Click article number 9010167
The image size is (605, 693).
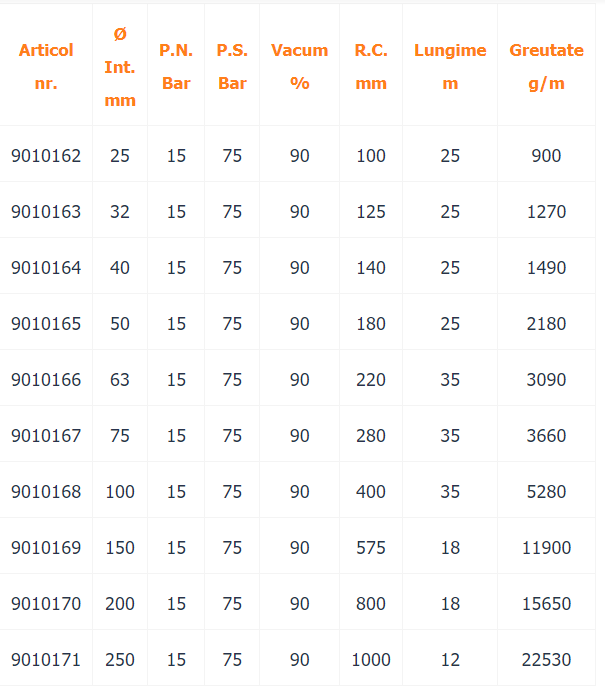[x=46, y=436]
